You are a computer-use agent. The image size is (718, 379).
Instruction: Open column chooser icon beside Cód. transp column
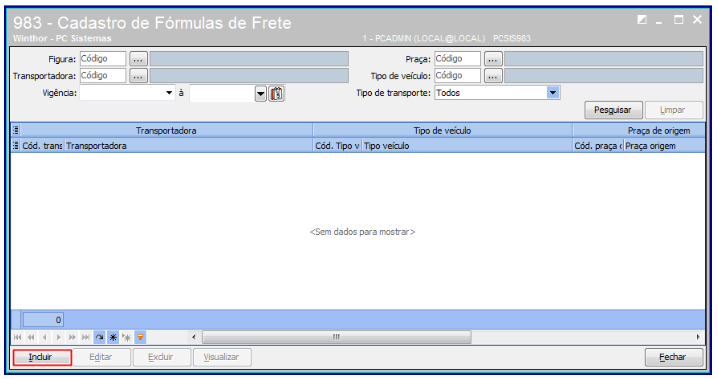16,146
